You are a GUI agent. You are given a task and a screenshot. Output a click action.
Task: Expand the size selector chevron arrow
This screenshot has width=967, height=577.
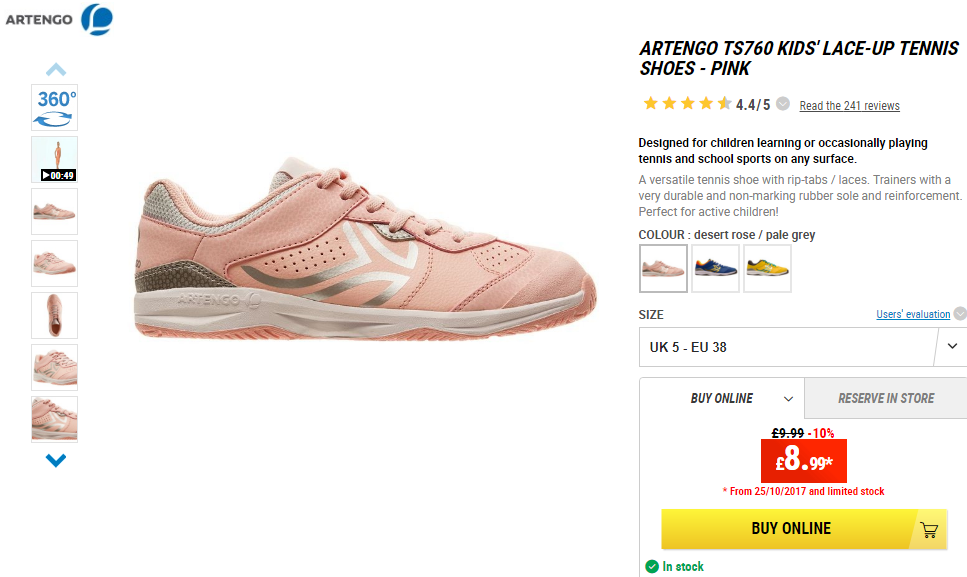pos(952,346)
